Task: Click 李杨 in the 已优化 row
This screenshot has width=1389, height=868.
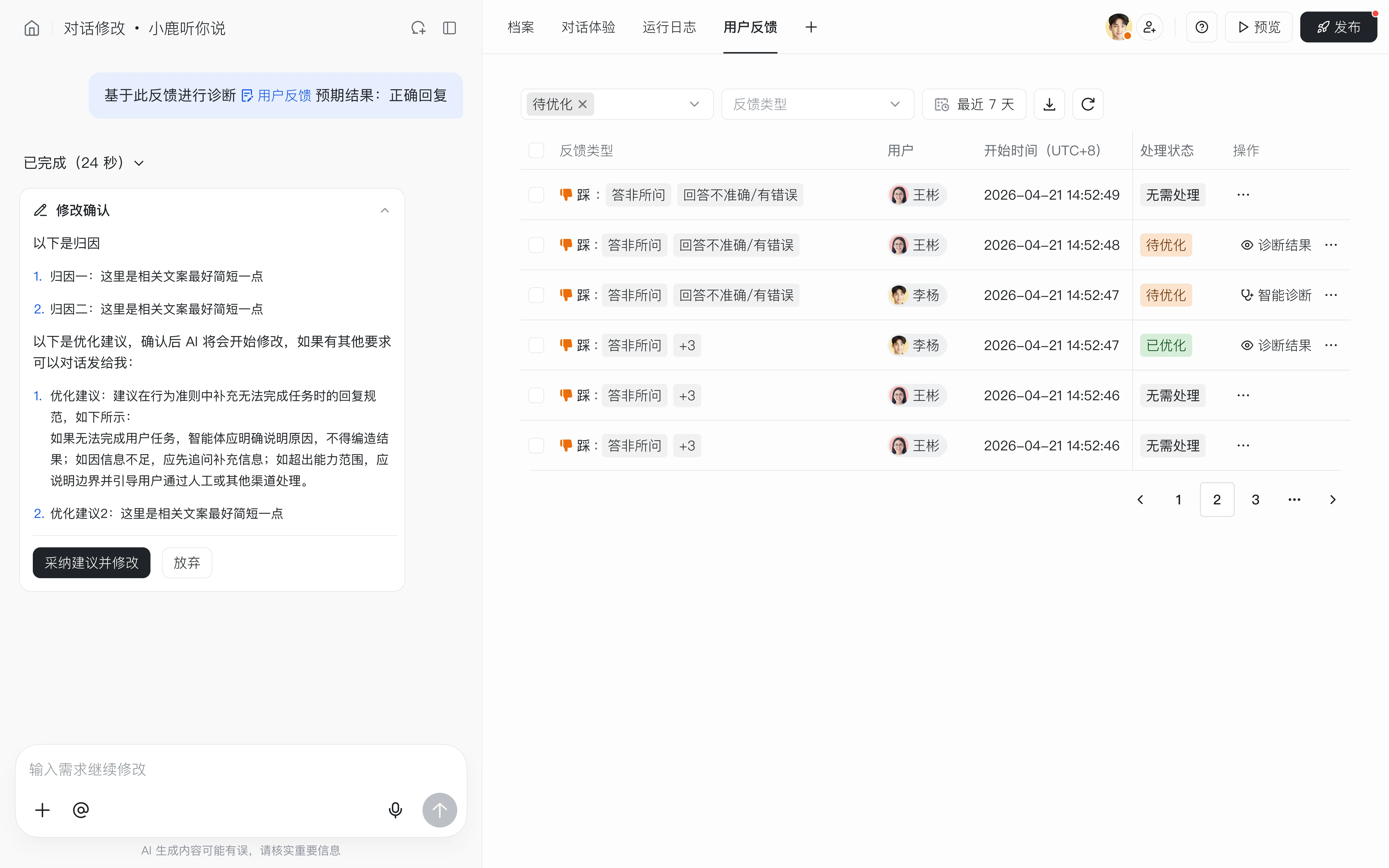Action: (x=917, y=345)
